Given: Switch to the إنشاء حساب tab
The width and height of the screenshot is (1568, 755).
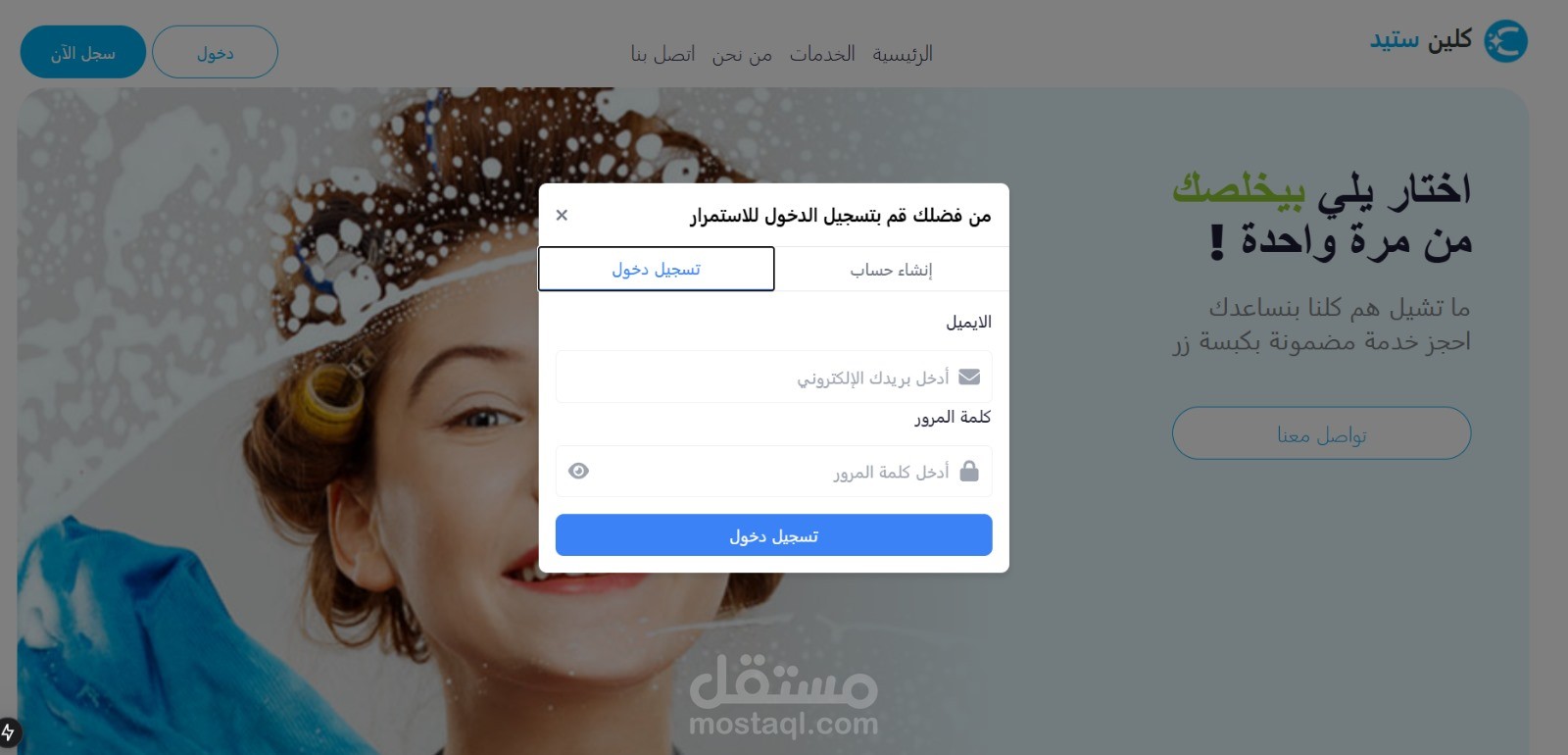Looking at the screenshot, I should (891, 269).
